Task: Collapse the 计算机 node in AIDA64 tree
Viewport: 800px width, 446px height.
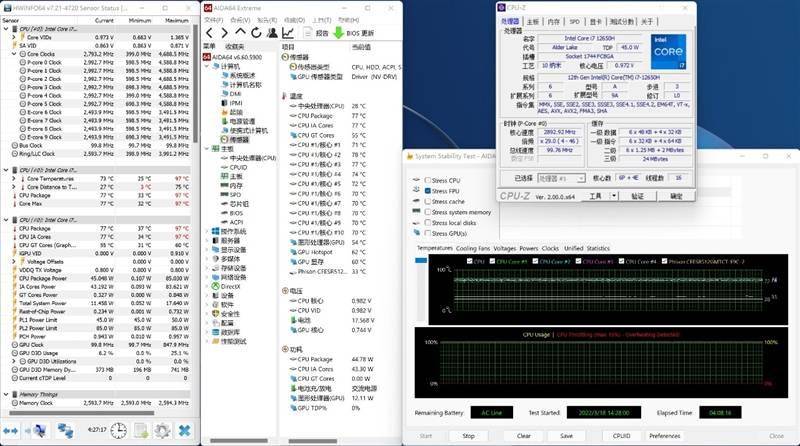Action: coord(207,66)
